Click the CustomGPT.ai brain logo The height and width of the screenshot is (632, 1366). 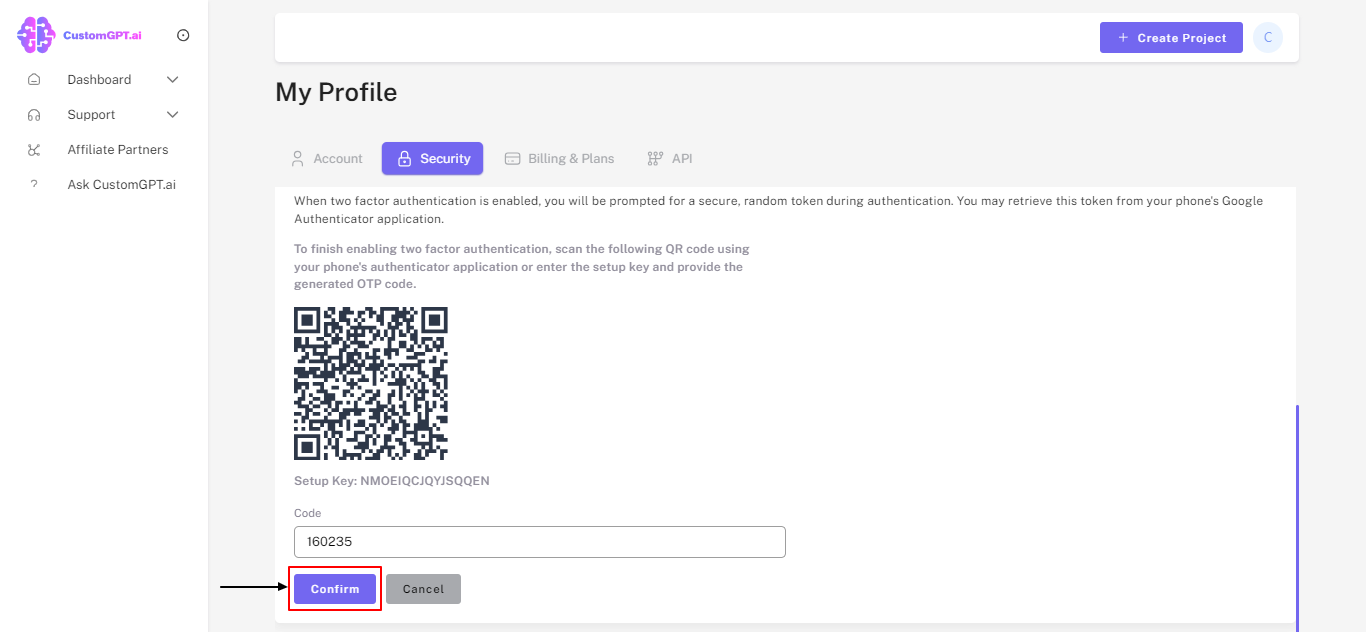click(x=36, y=35)
